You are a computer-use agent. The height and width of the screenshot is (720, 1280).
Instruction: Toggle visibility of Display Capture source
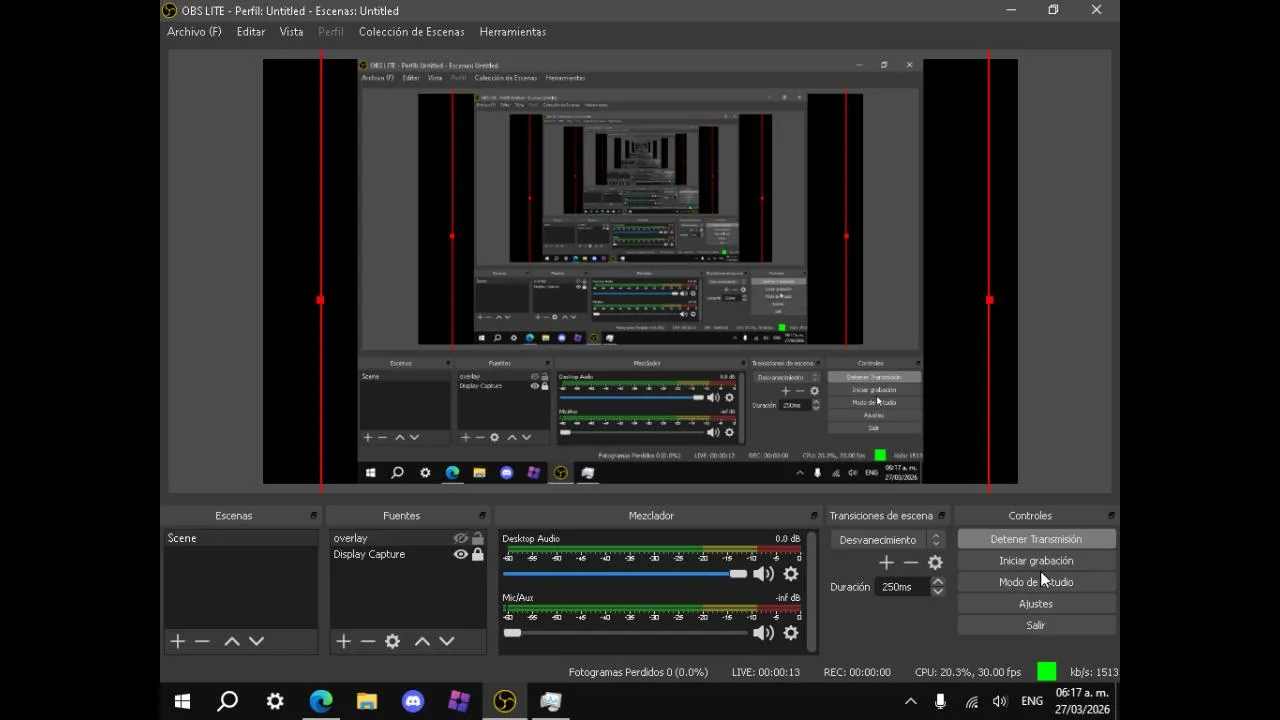(x=461, y=554)
